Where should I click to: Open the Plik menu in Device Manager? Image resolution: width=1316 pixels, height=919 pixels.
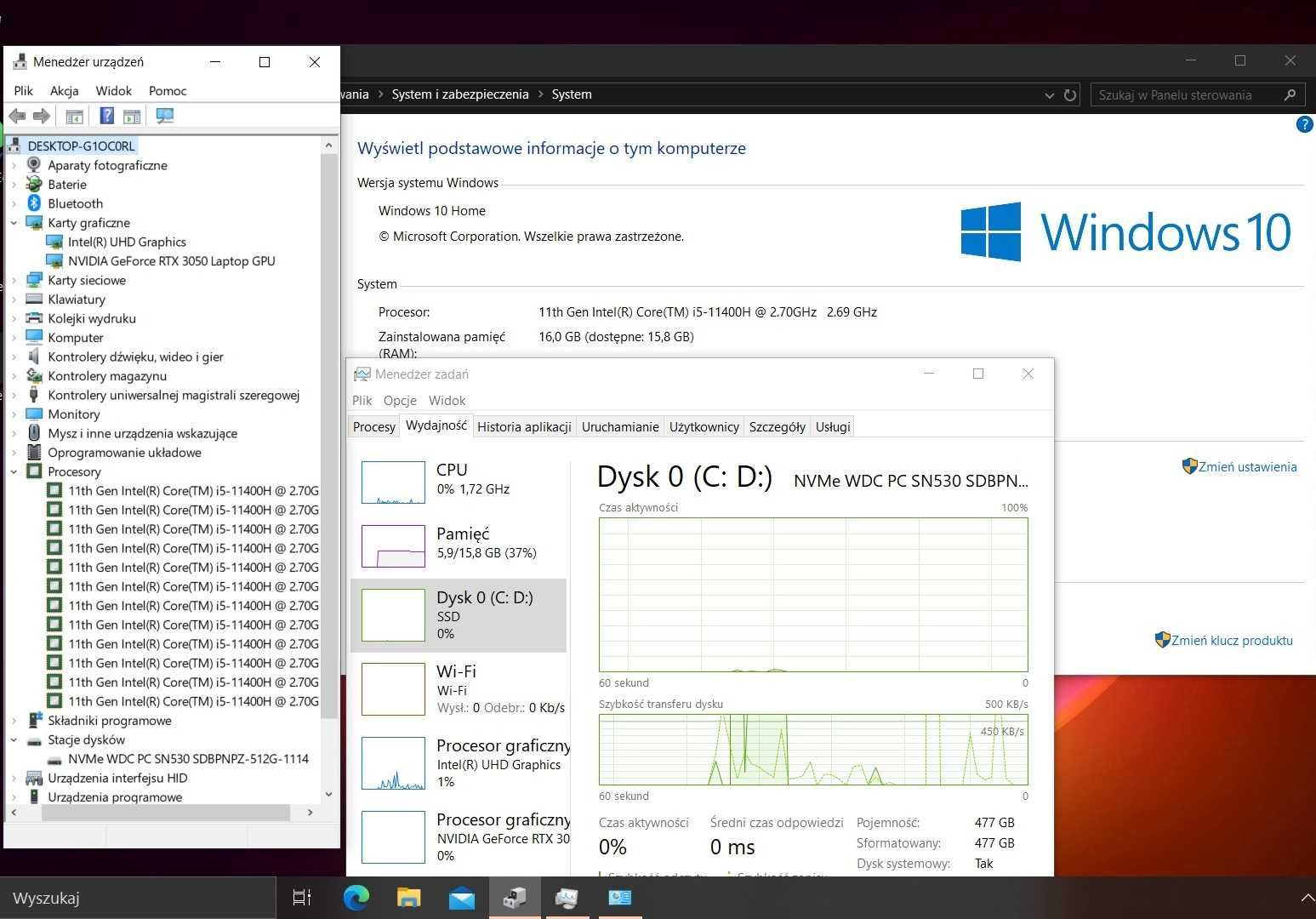coord(23,91)
